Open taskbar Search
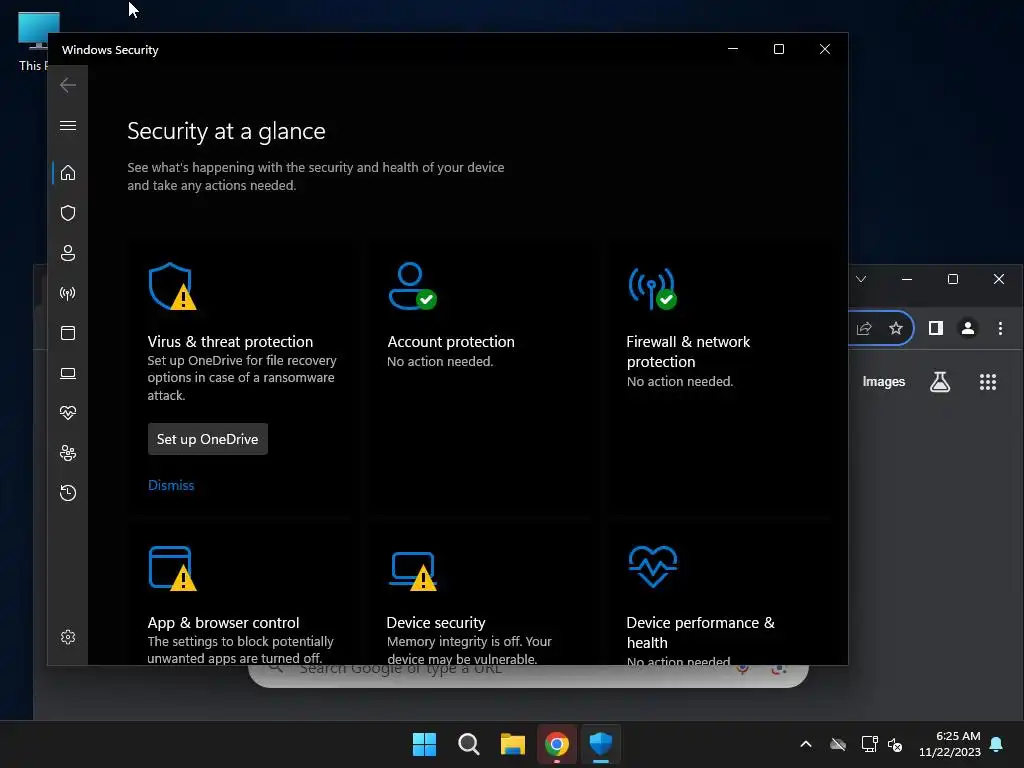 click(468, 744)
